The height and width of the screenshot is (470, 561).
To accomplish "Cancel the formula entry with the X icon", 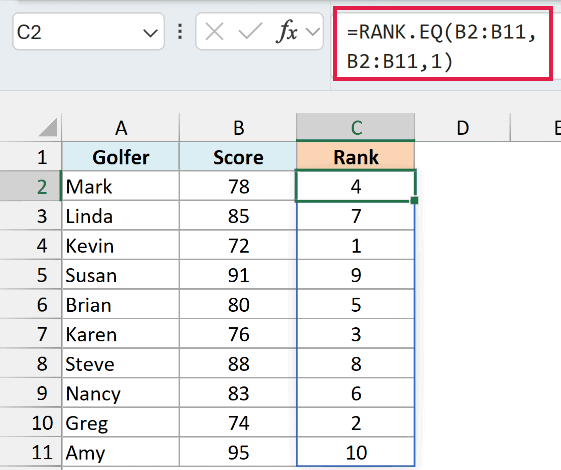I will point(215,31).
